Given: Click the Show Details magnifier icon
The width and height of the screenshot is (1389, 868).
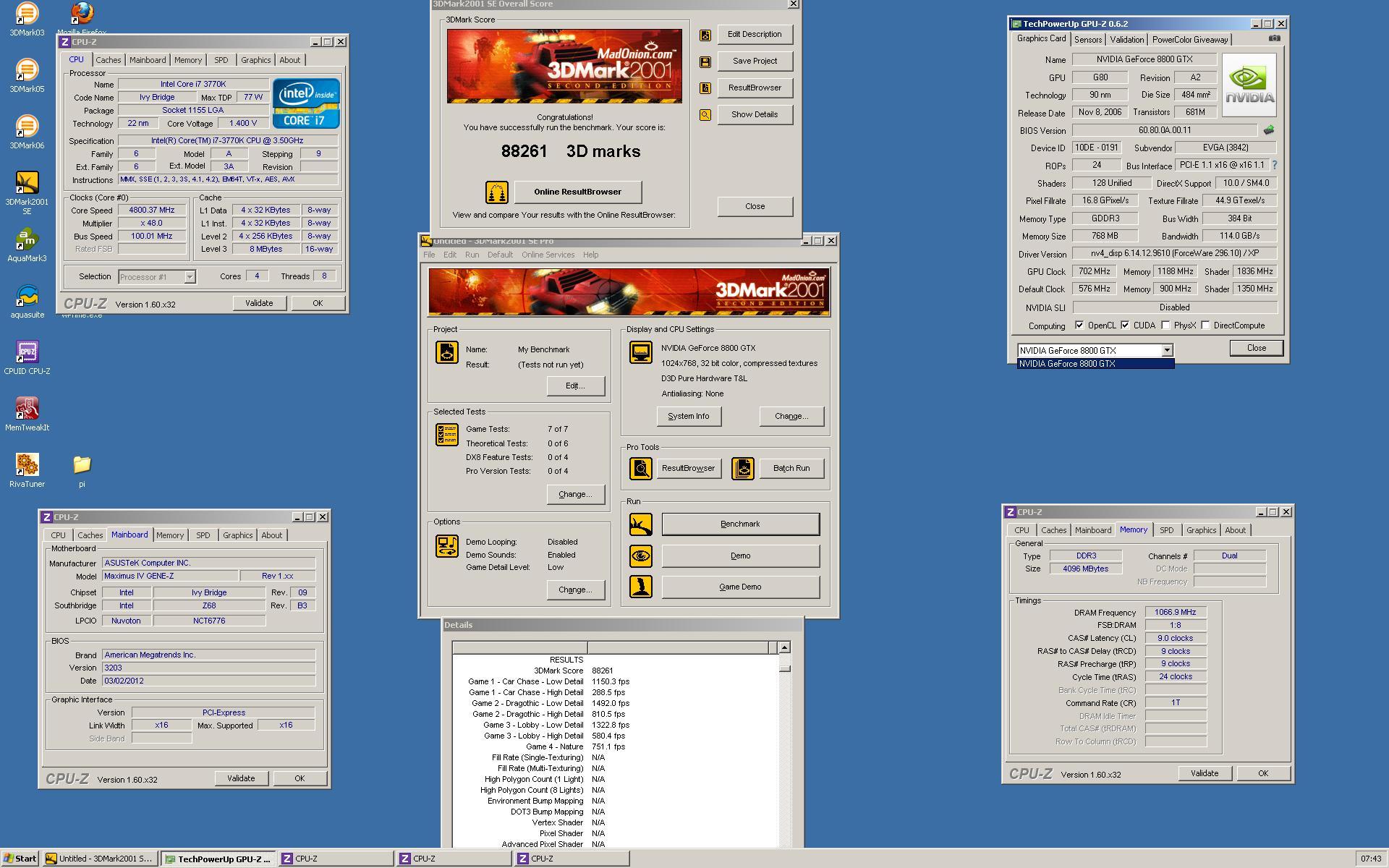Looking at the screenshot, I should (x=705, y=115).
